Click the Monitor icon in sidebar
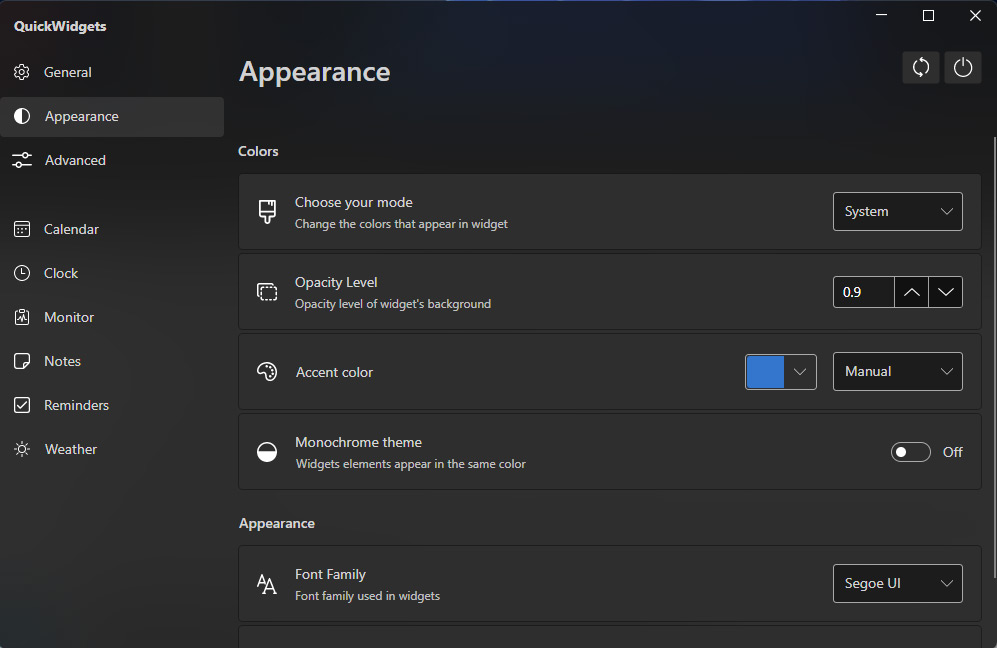The height and width of the screenshot is (648, 997). tap(22, 317)
